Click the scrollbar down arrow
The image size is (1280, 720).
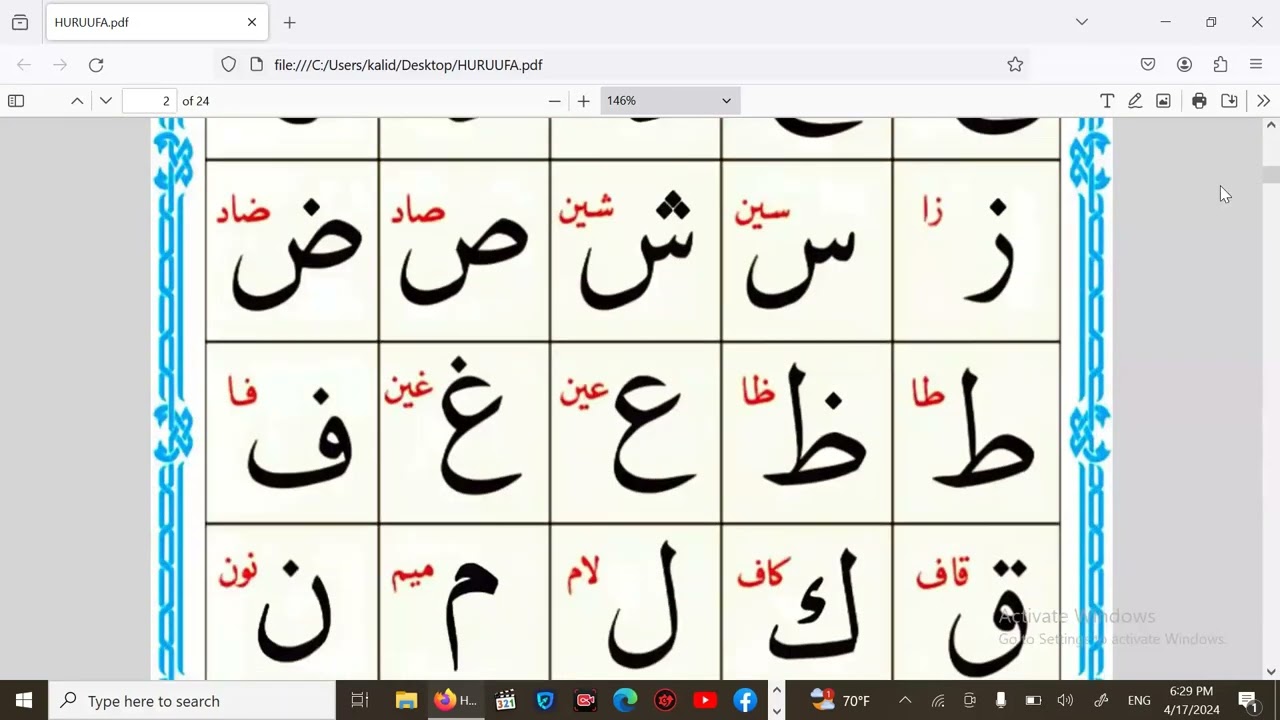point(1271,672)
